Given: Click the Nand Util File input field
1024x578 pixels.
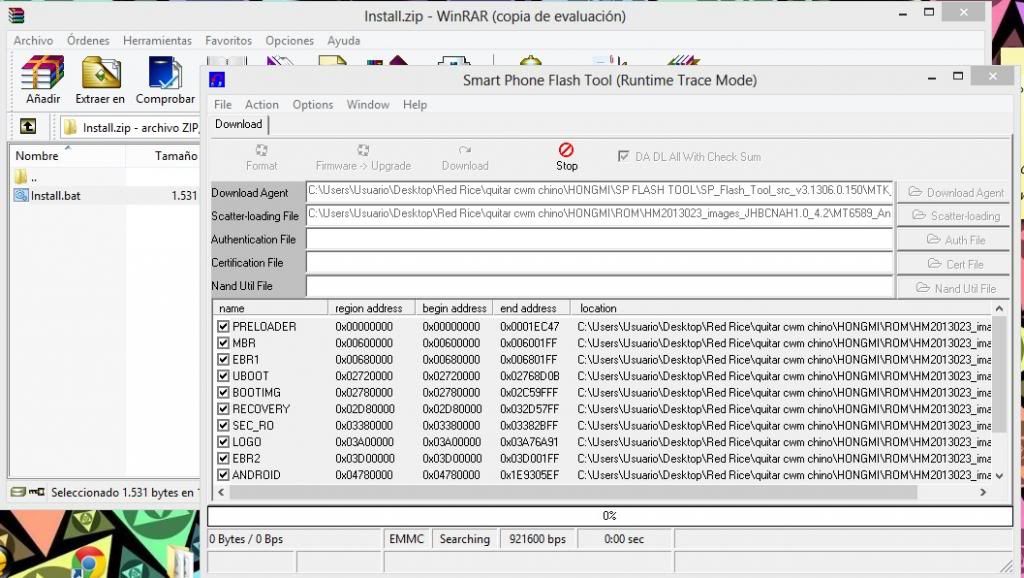Looking at the screenshot, I should (600, 286).
